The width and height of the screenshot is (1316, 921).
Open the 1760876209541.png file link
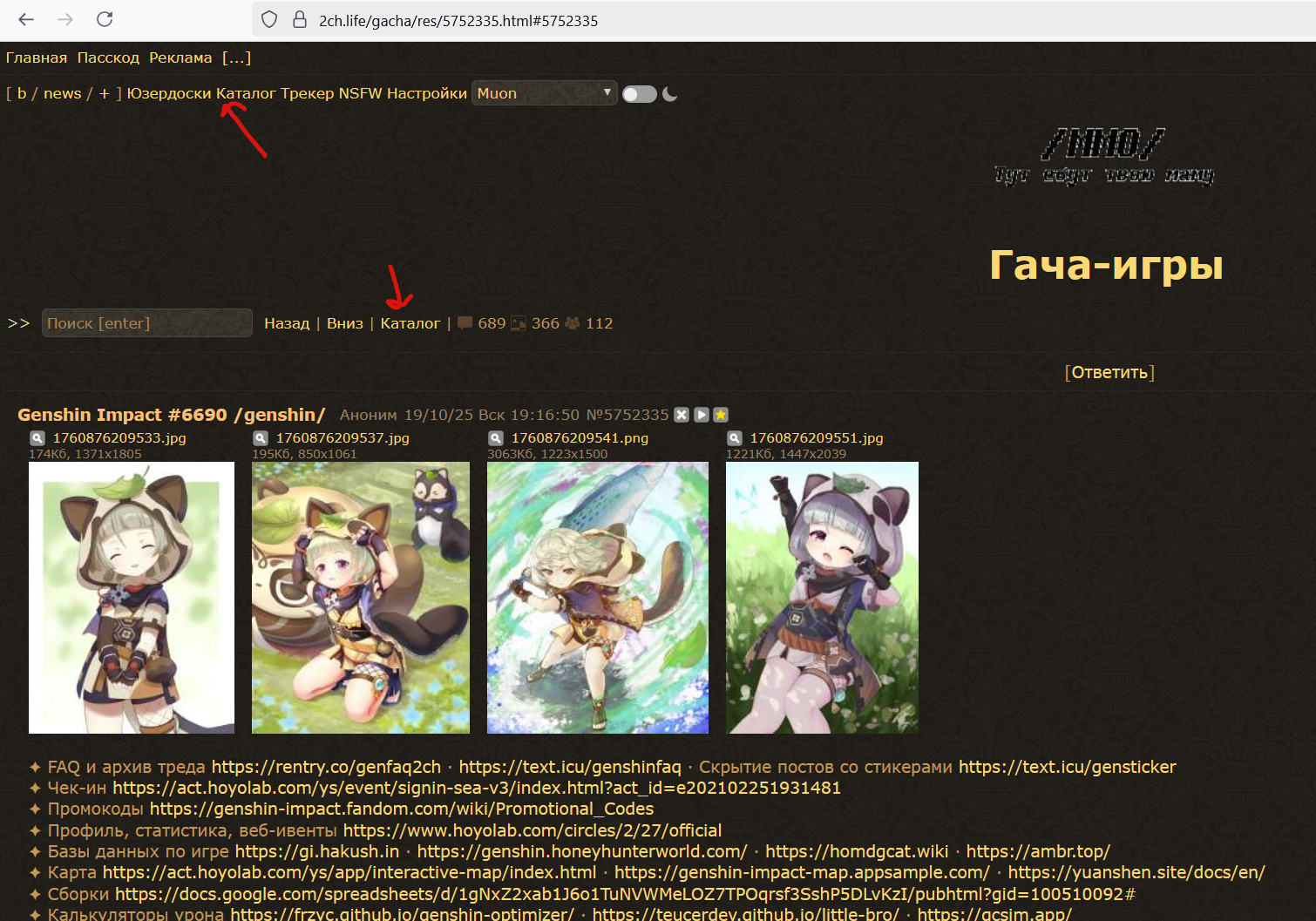click(580, 438)
